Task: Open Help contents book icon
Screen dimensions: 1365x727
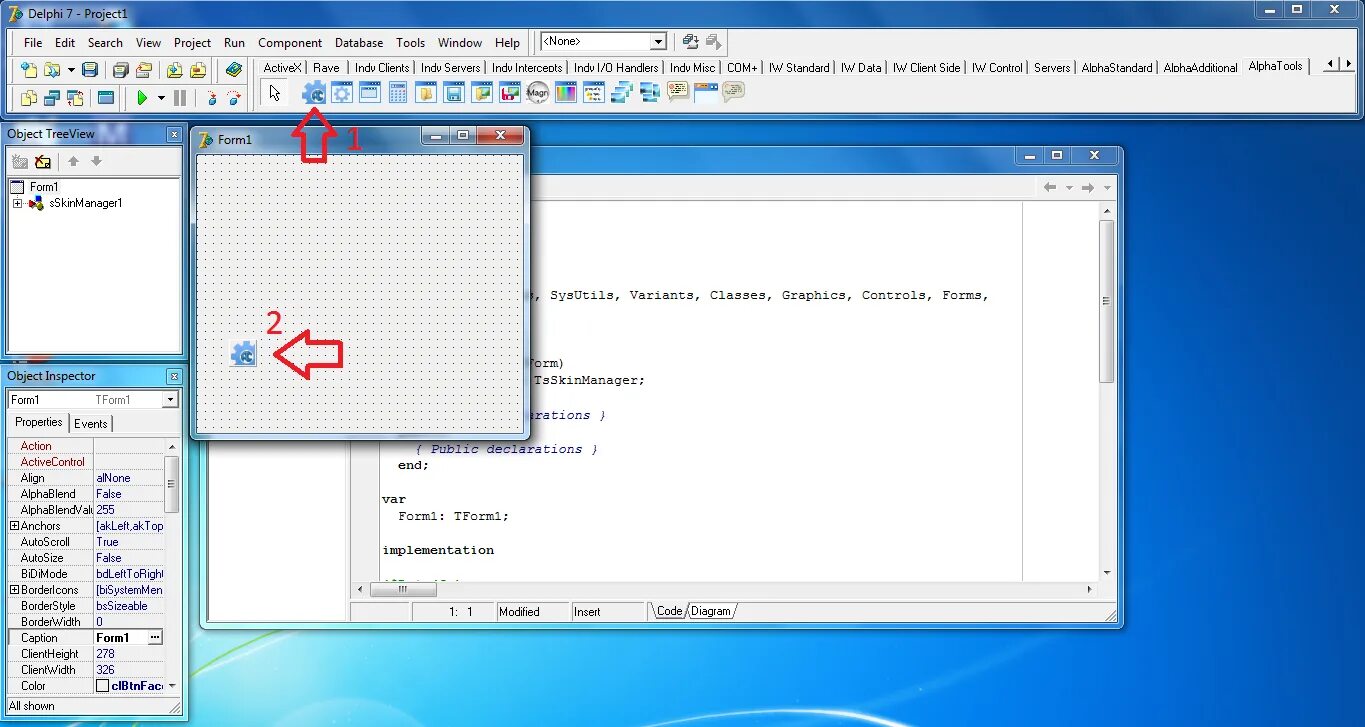Action: [x=233, y=70]
